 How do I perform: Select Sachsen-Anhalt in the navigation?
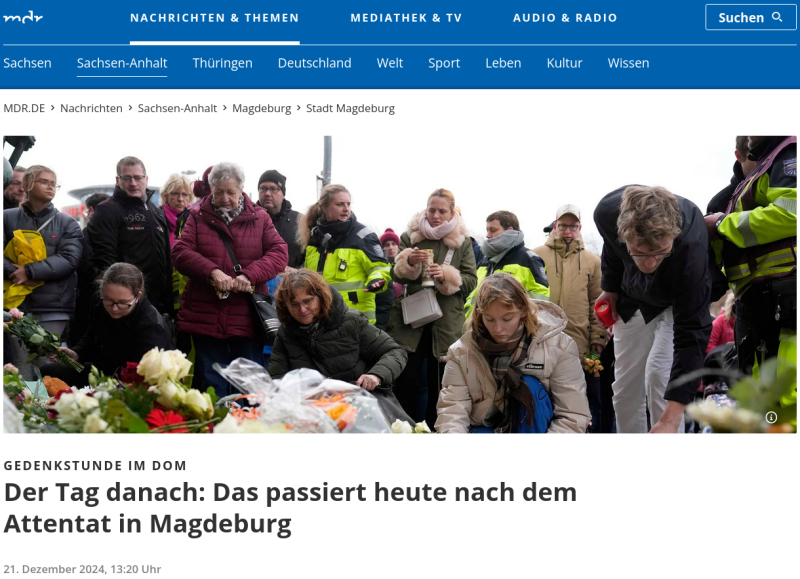[x=122, y=63]
